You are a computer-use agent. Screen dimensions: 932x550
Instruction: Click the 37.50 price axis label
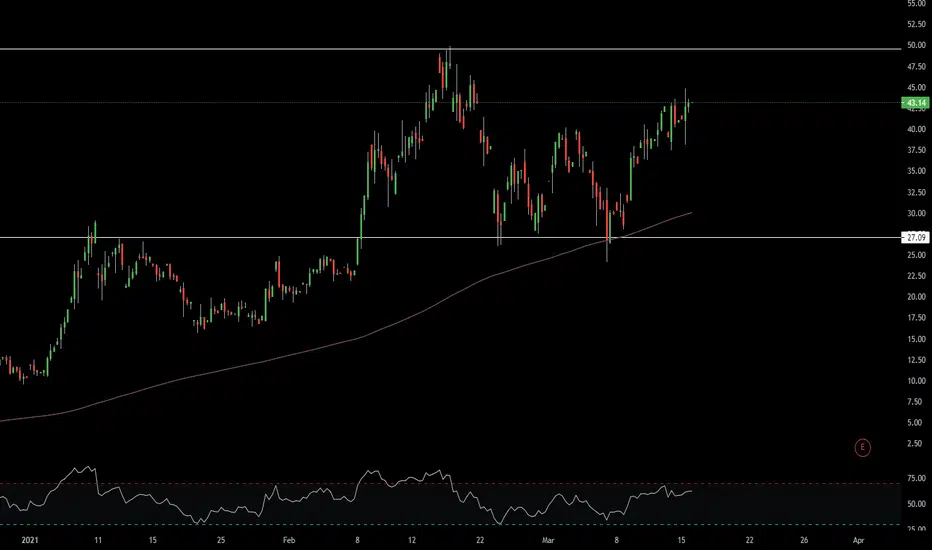coord(916,150)
